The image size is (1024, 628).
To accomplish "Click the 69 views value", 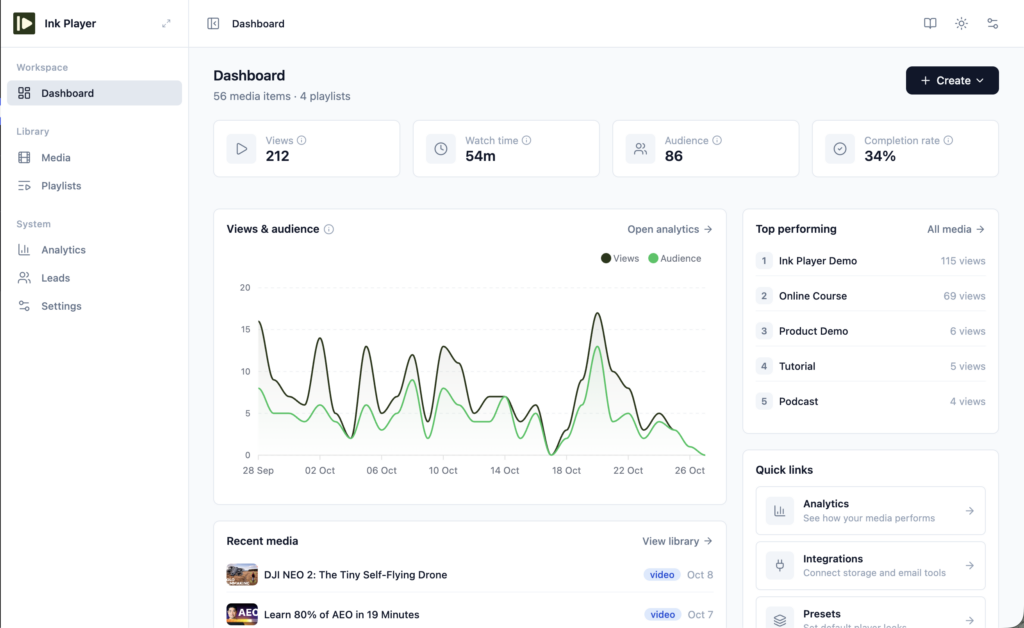I will pyautogui.click(x=965, y=296).
